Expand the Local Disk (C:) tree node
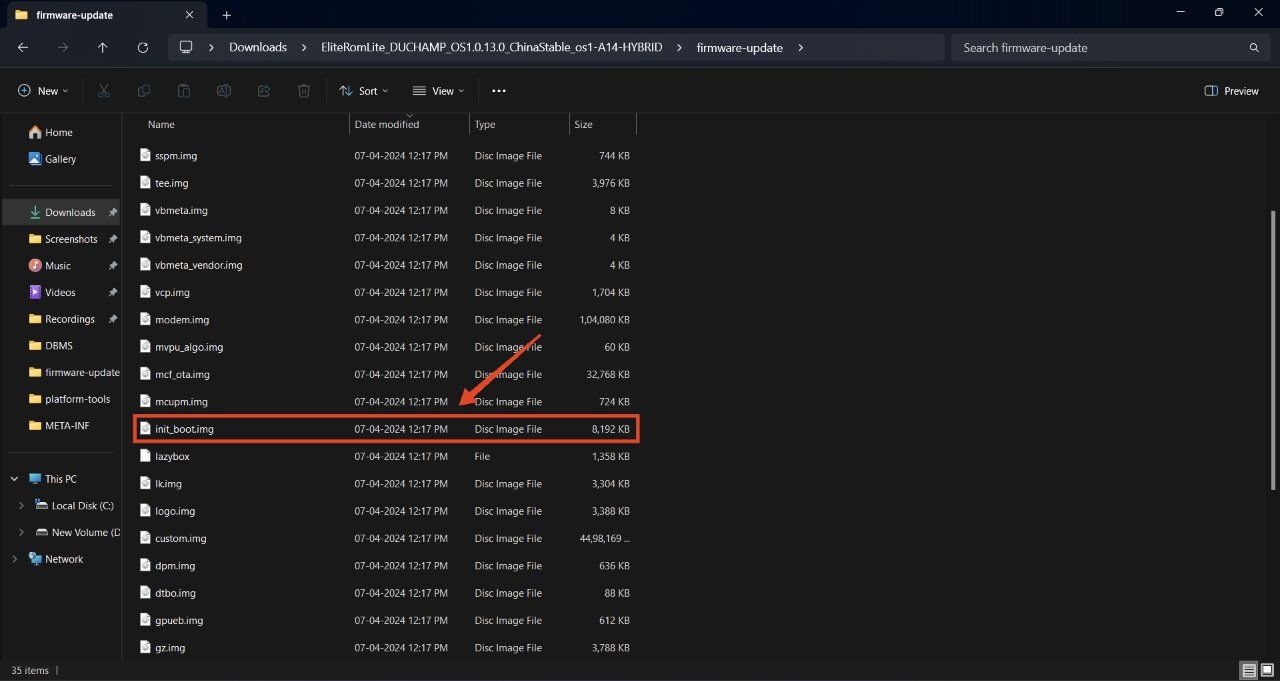The width and height of the screenshot is (1280, 681). tap(21, 506)
